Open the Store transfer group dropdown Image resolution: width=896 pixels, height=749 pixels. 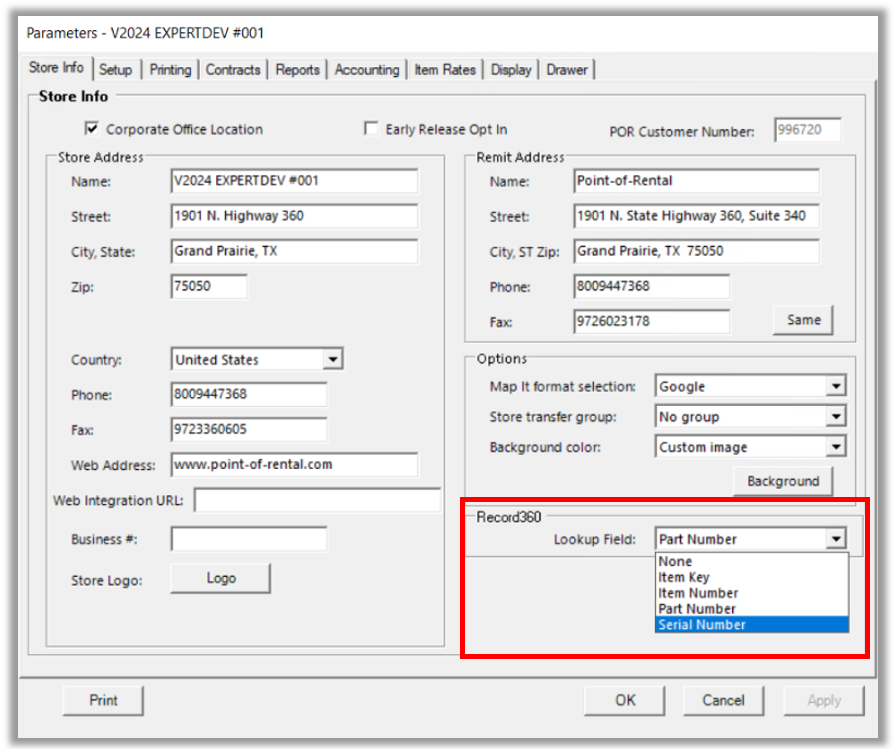tap(836, 417)
